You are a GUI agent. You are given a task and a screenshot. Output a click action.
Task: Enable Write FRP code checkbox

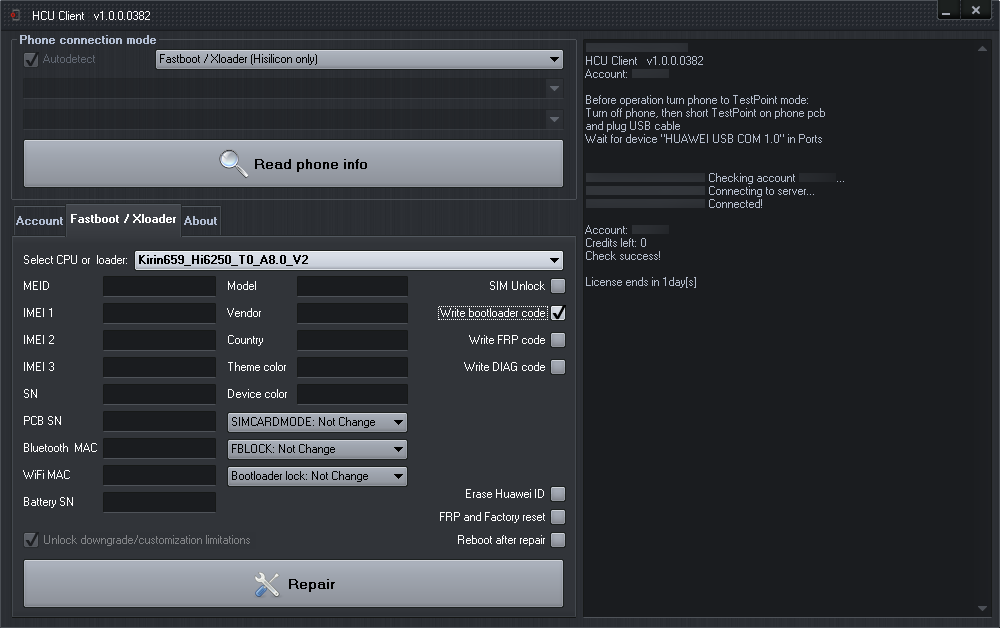pyautogui.click(x=558, y=340)
